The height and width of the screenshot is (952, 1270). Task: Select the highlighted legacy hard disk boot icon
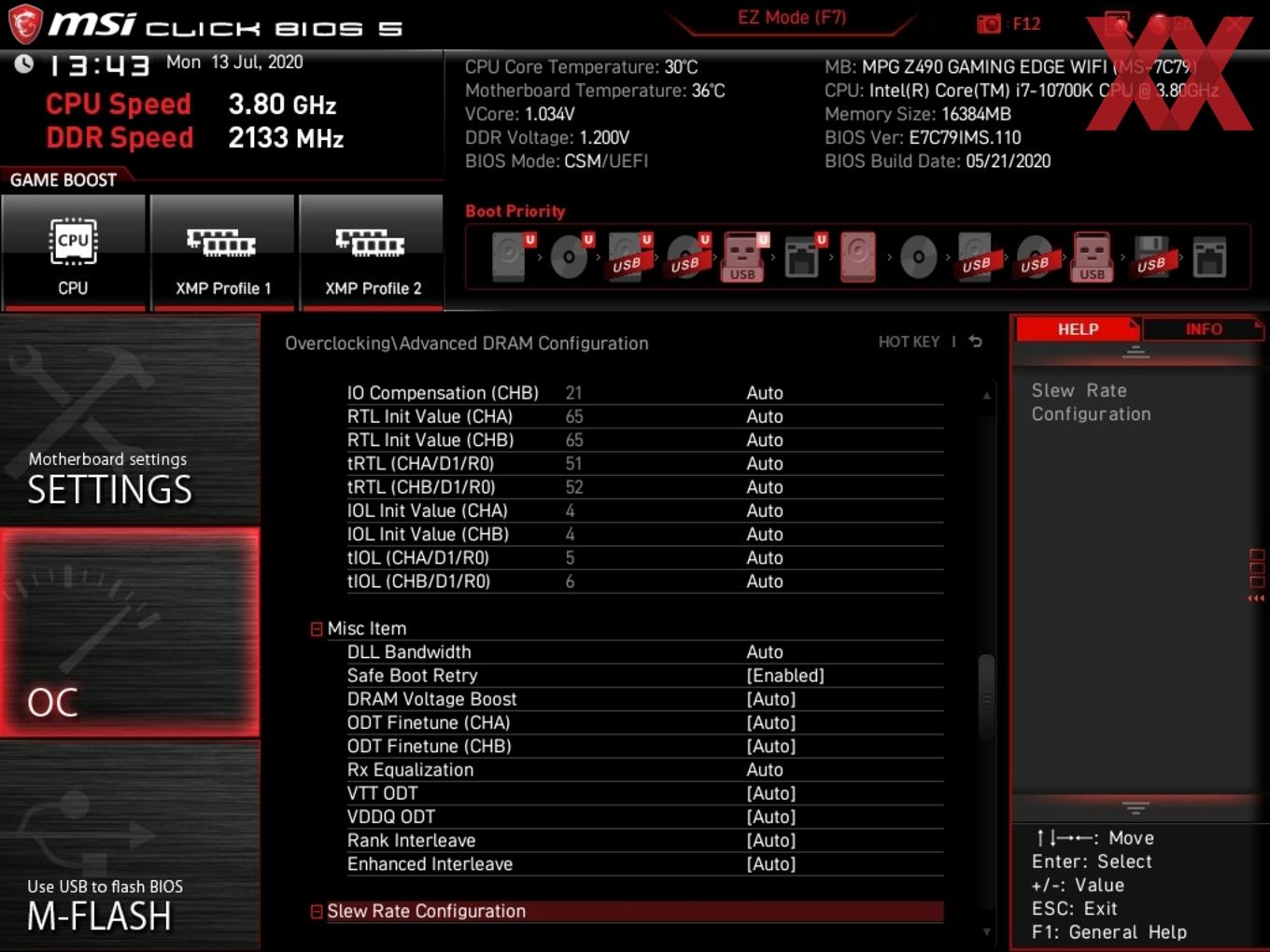[x=858, y=258]
